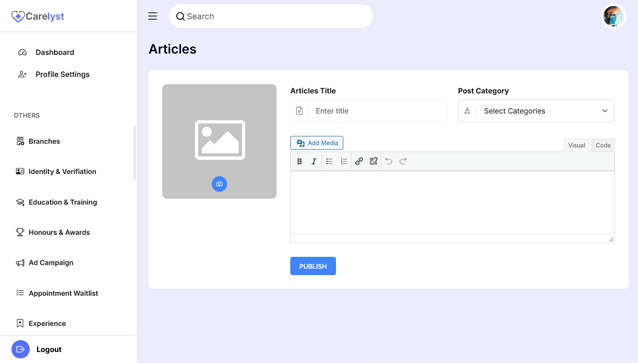This screenshot has width=638, height=363.
Task: Click the Appointment Waitlist list icon
Action: 20,293
